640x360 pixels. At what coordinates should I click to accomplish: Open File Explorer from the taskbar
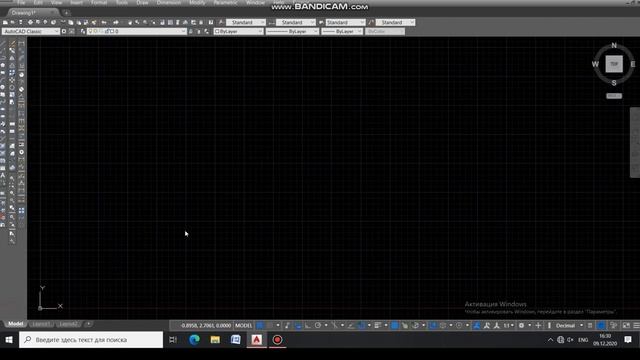coord(215,340)
